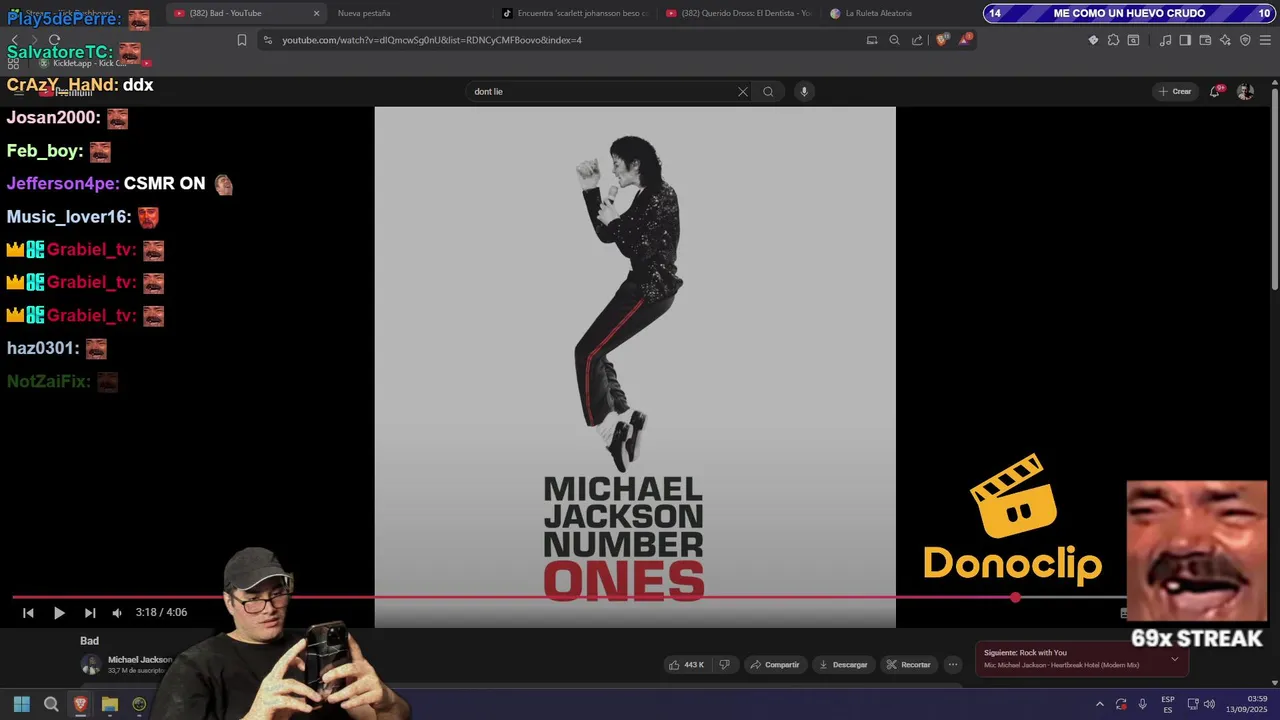Switch to 'La Ruleta Aleatoria' tab
This screenshot has height=720, width=1280.
870,13
